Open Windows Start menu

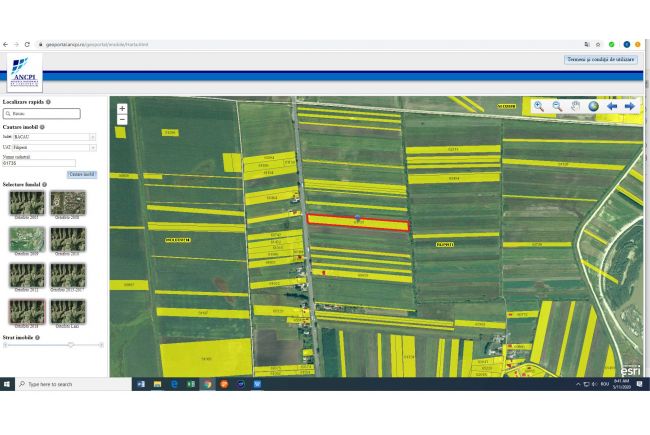[x=7, y=384]
